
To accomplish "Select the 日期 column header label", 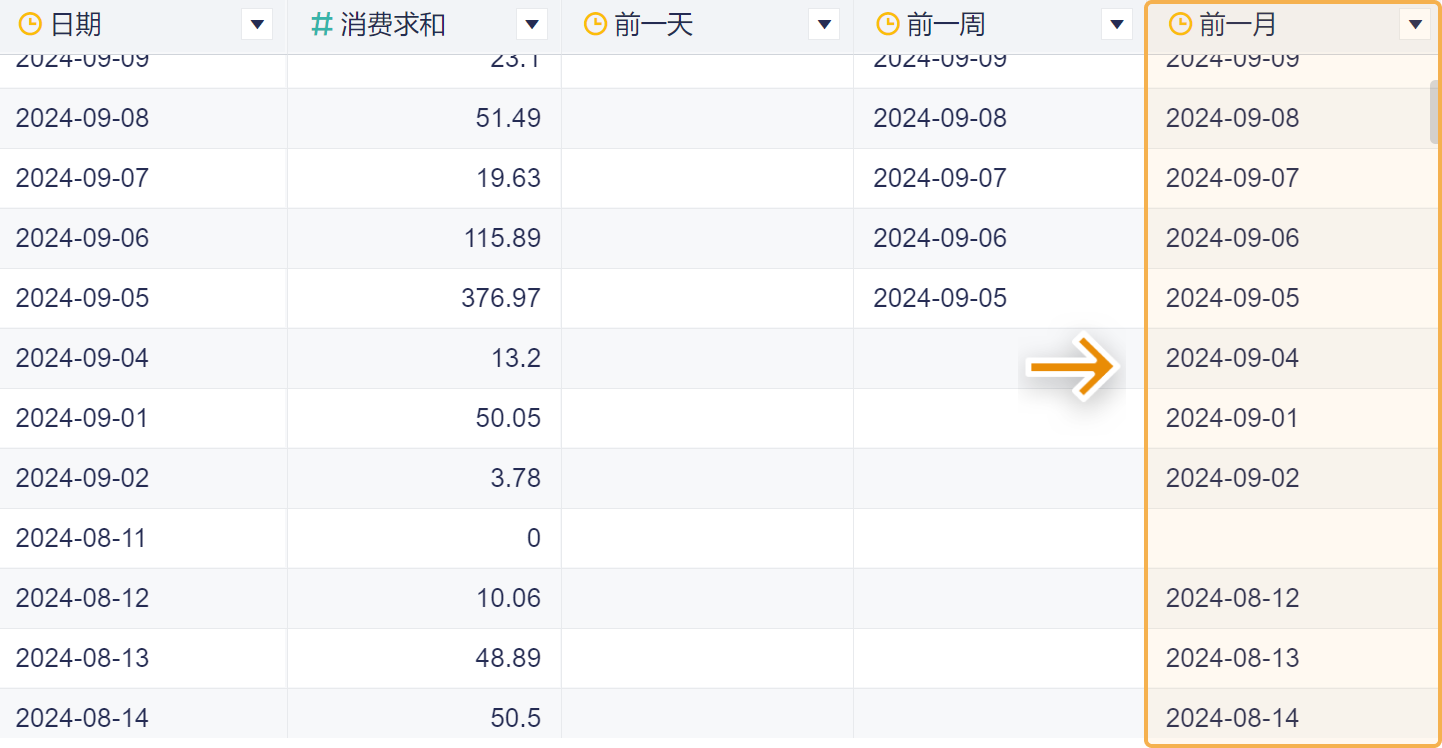I will (75, 25).
